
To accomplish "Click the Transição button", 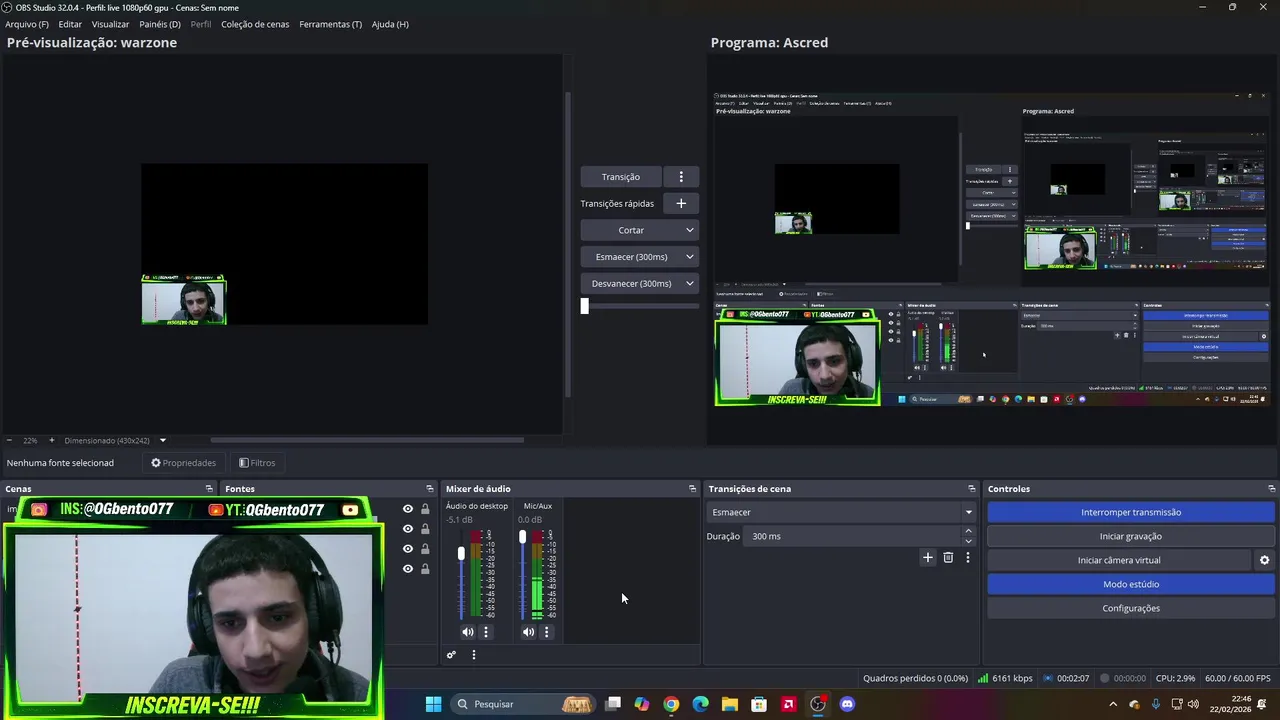I will (621, 177).
